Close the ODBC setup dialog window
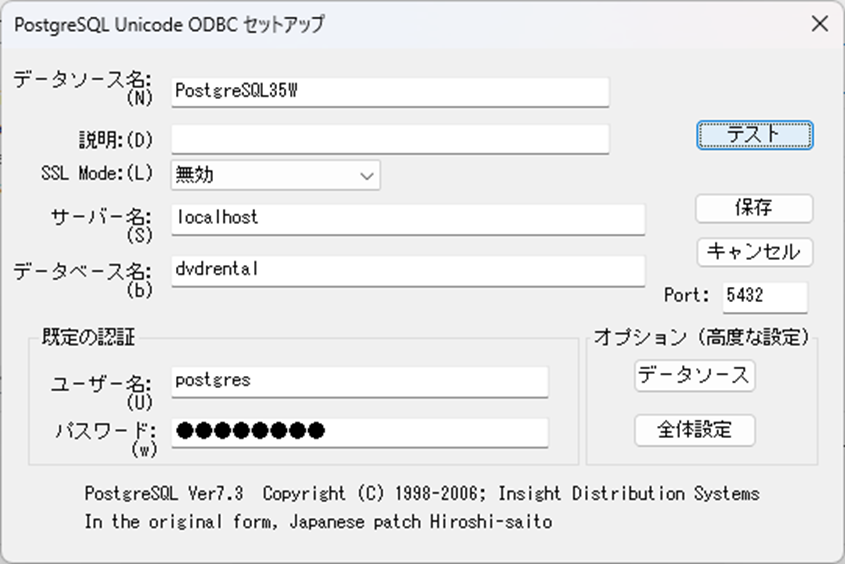This screenshot has width=845, height=564. (x=818, y=24)
